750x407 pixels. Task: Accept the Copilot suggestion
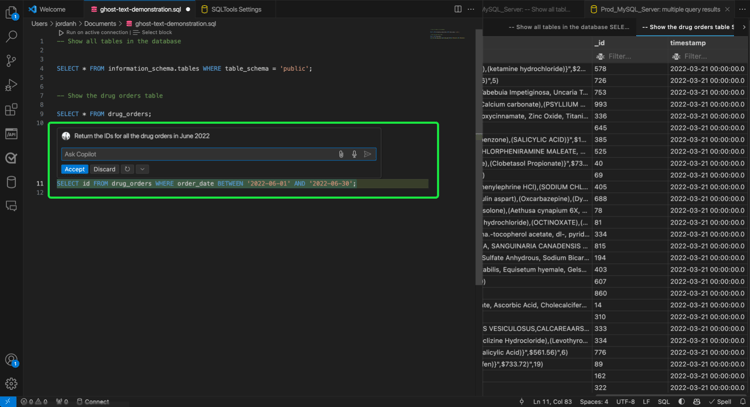(x=74, y=169)
